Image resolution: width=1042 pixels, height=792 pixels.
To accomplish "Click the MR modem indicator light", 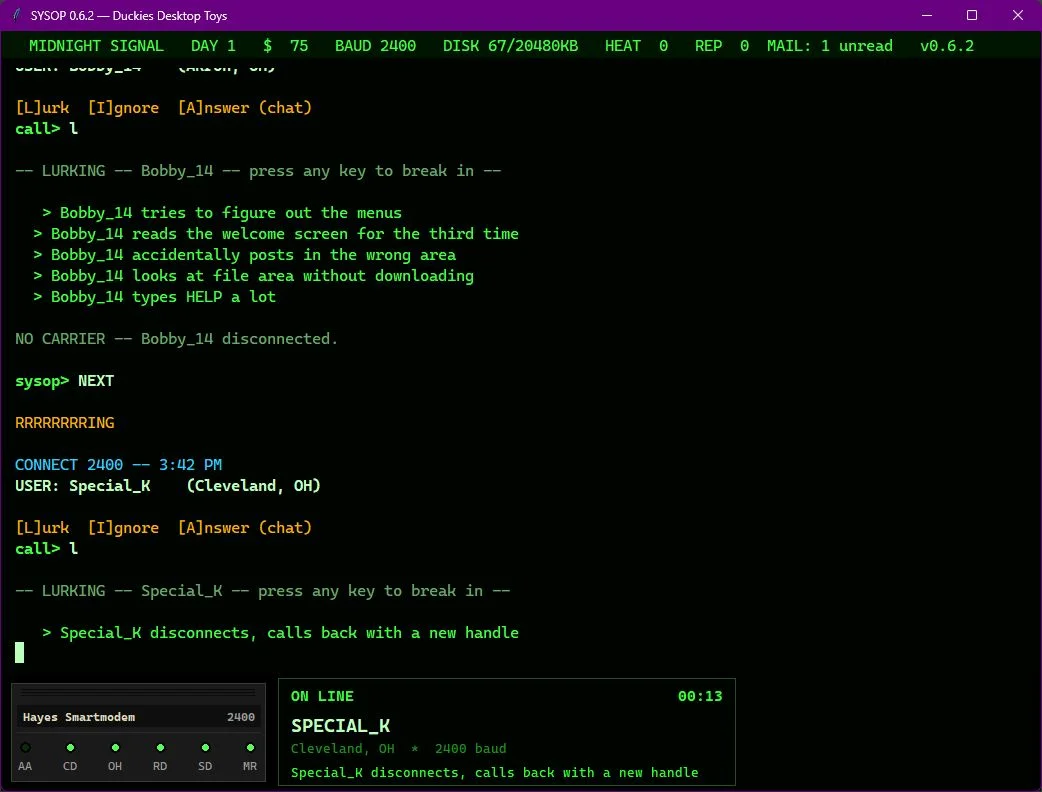I will pyautogui.click(x=250, y=747).
